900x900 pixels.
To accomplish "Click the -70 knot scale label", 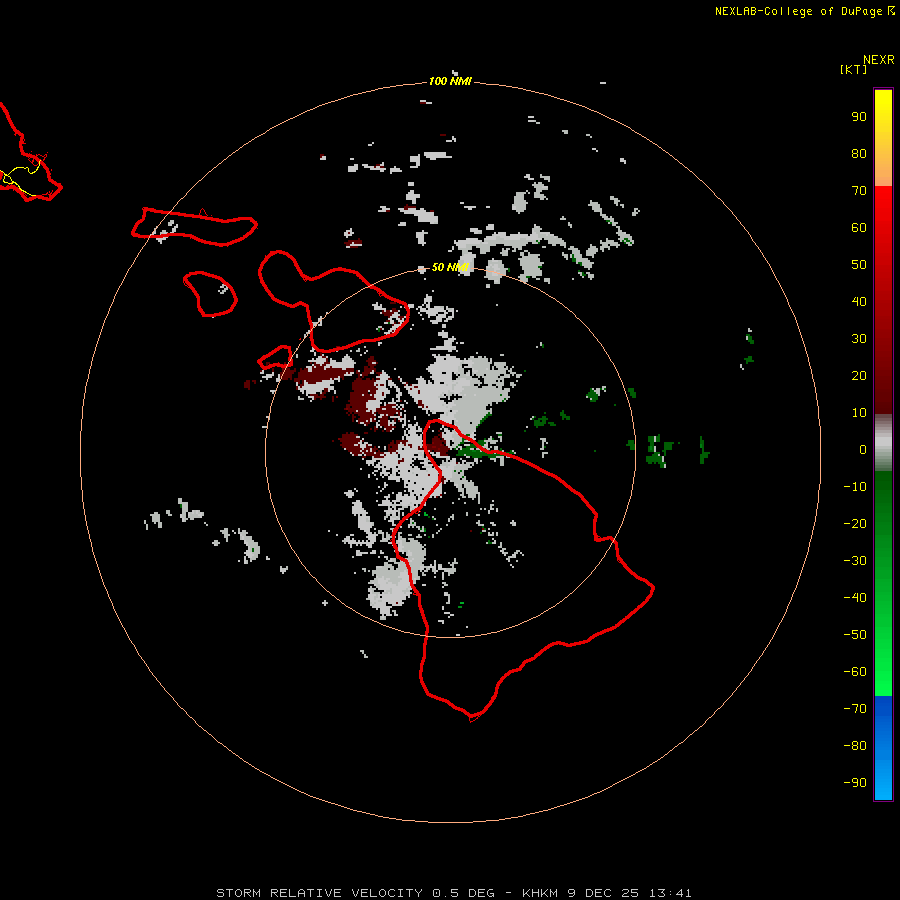I will (x=855, y=709).
